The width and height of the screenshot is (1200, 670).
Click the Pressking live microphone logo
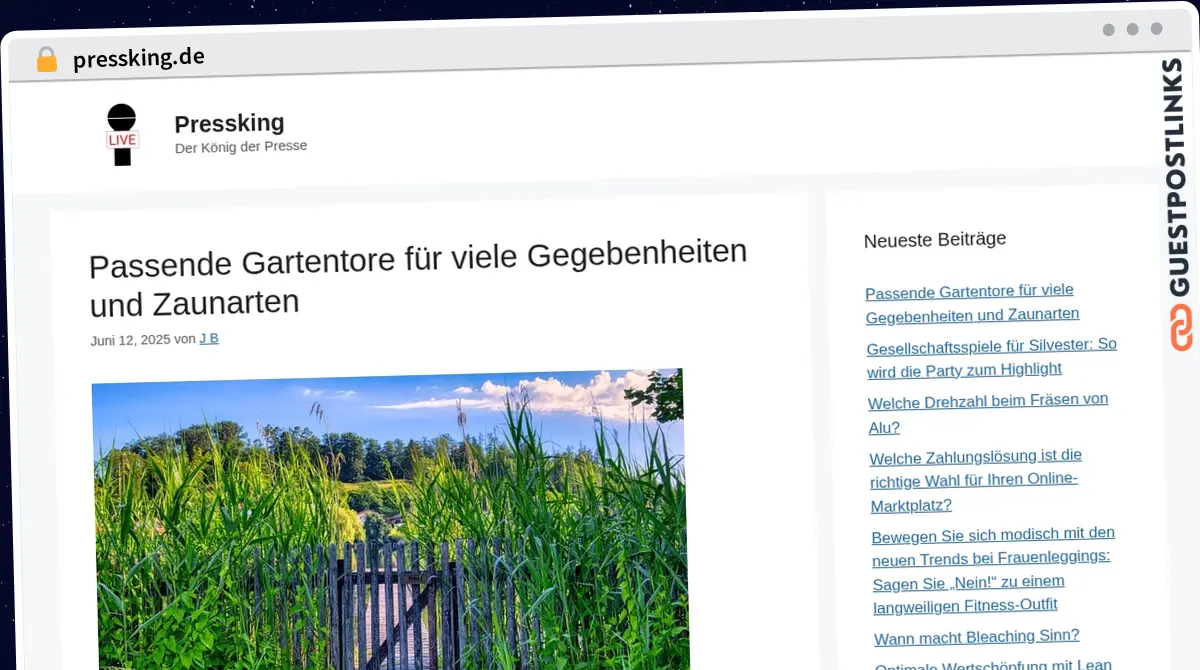[122, 135]
